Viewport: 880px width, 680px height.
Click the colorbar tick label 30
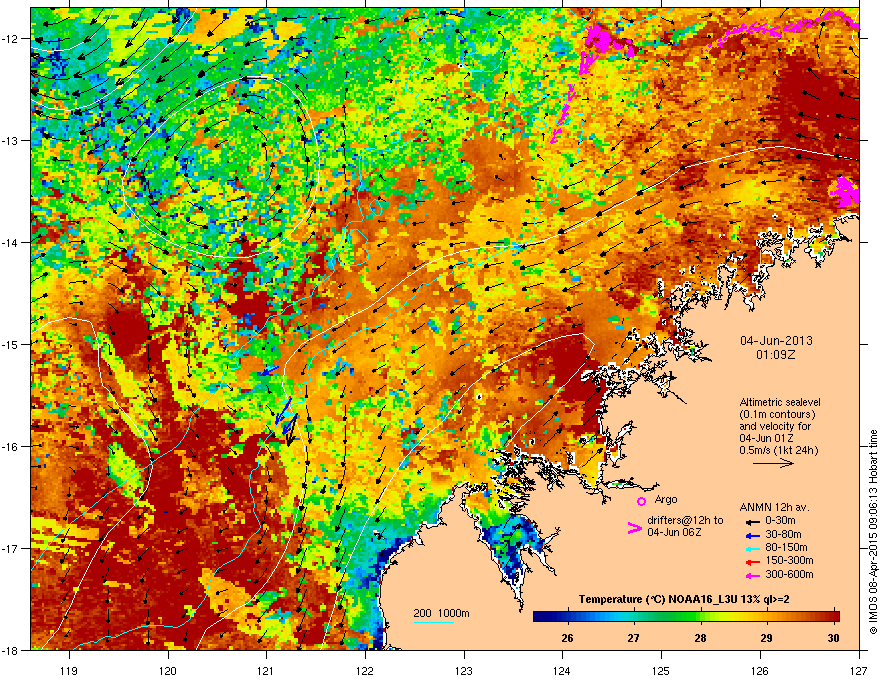coord(833,638)
